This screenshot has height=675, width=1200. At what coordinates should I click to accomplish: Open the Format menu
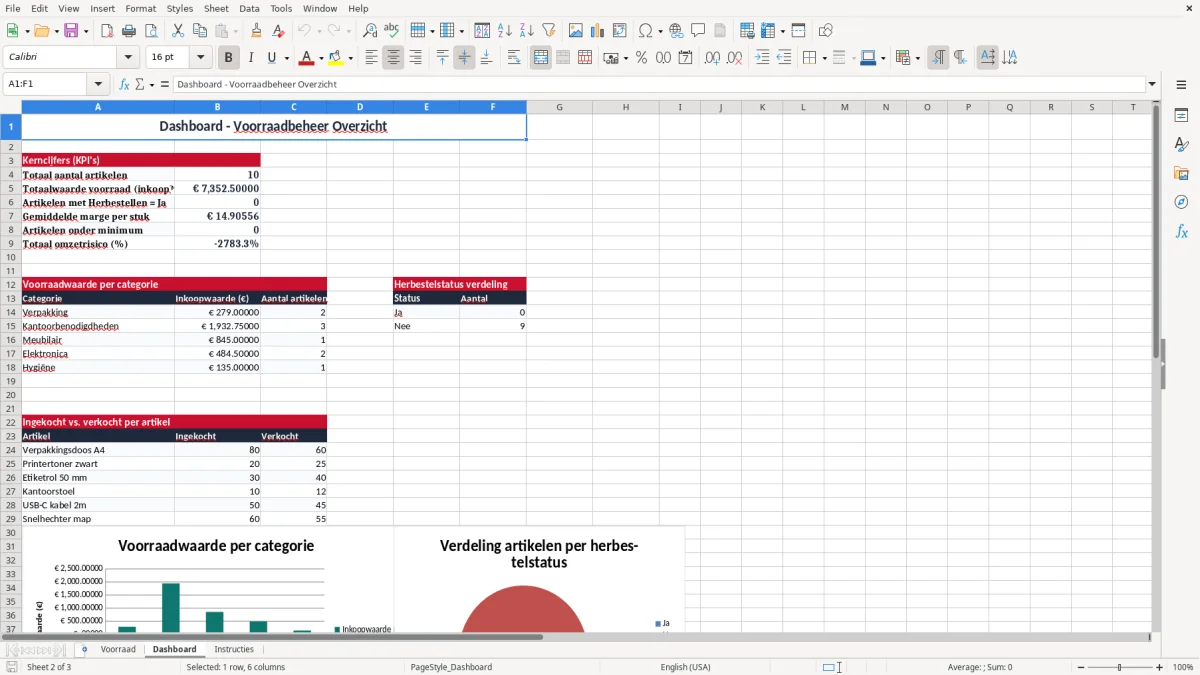click(x=140, y=8)
